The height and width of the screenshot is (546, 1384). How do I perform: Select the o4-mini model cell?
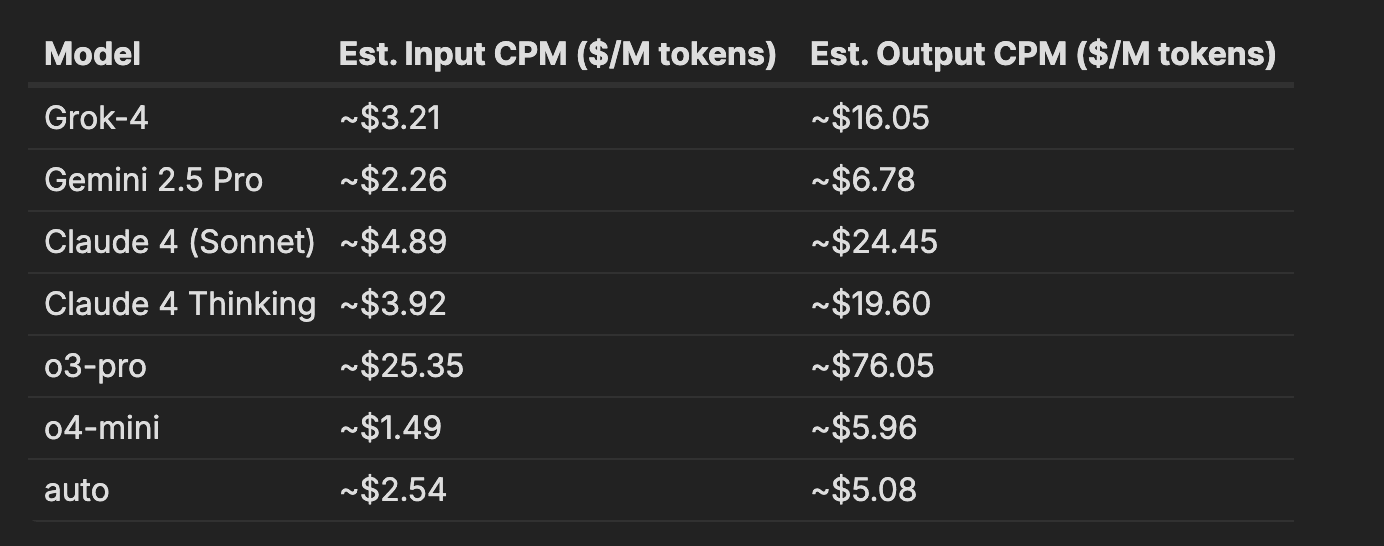coord(102,428)
